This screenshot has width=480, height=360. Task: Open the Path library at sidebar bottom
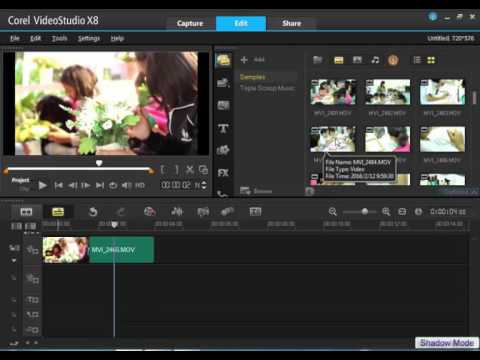(223, 193)
